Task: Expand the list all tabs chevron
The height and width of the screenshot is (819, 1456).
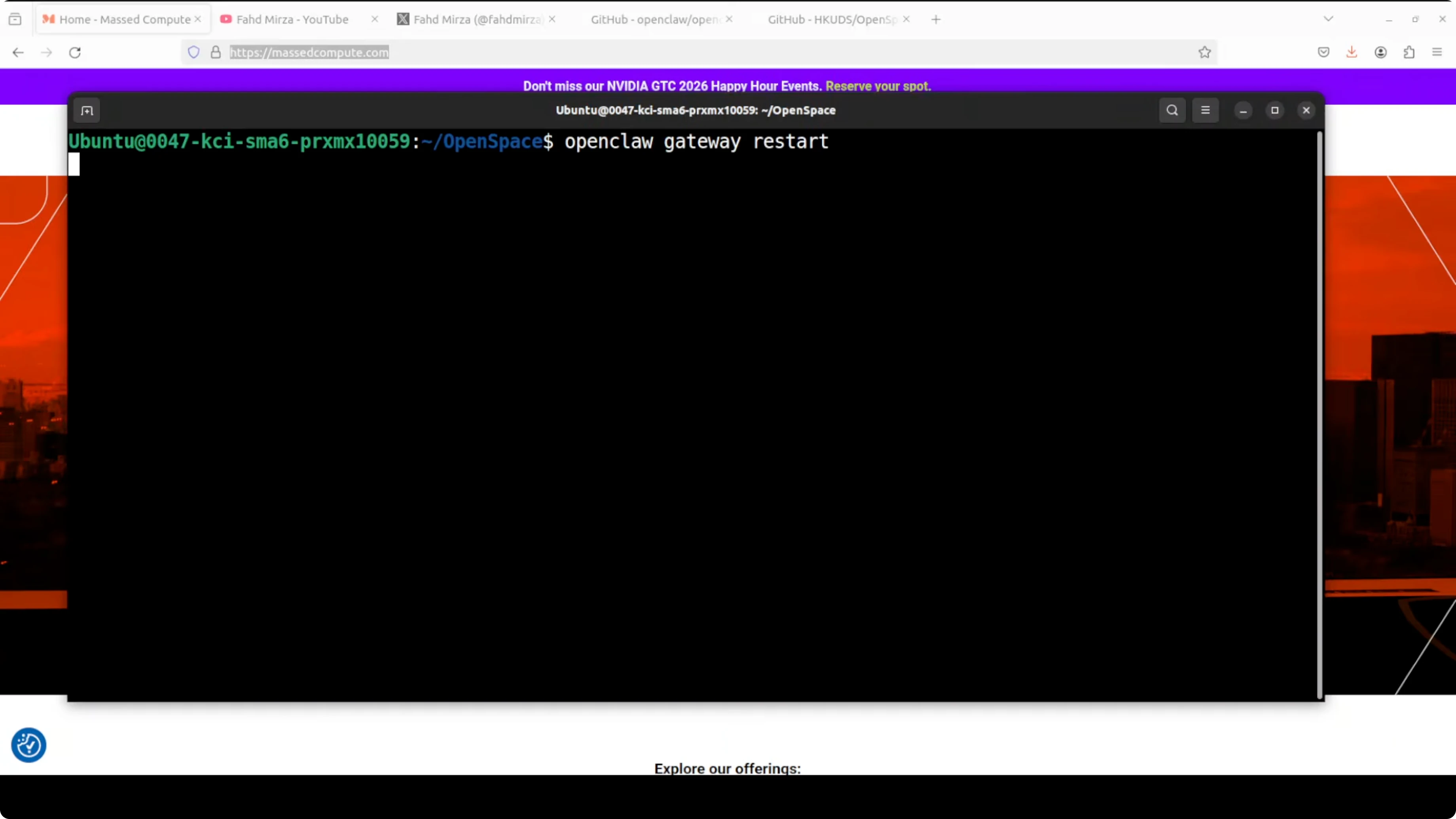Action: click(1328, 19)
